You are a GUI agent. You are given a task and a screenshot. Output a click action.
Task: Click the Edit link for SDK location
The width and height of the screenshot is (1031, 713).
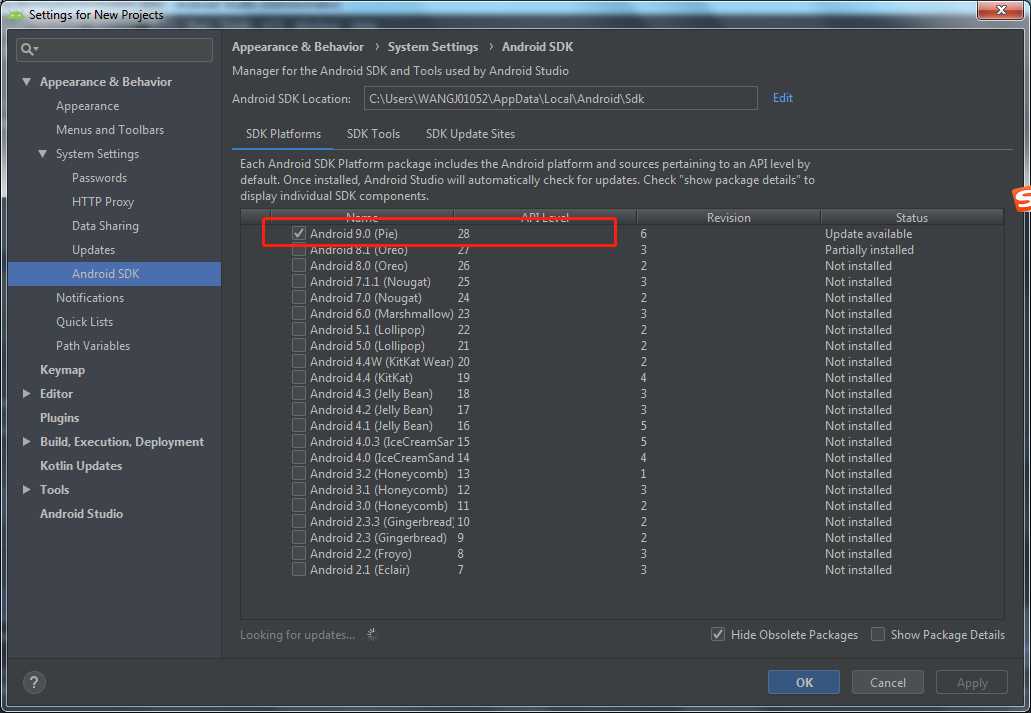(x=782, y=98)
